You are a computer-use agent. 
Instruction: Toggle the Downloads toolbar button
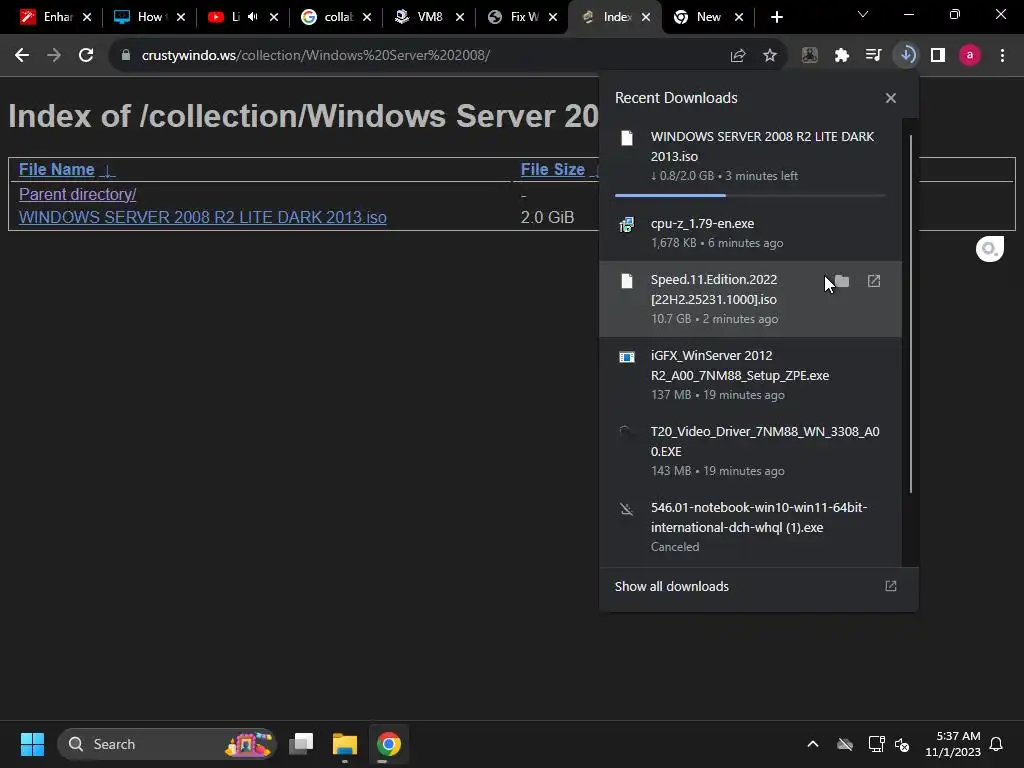[x=906, y=56]
